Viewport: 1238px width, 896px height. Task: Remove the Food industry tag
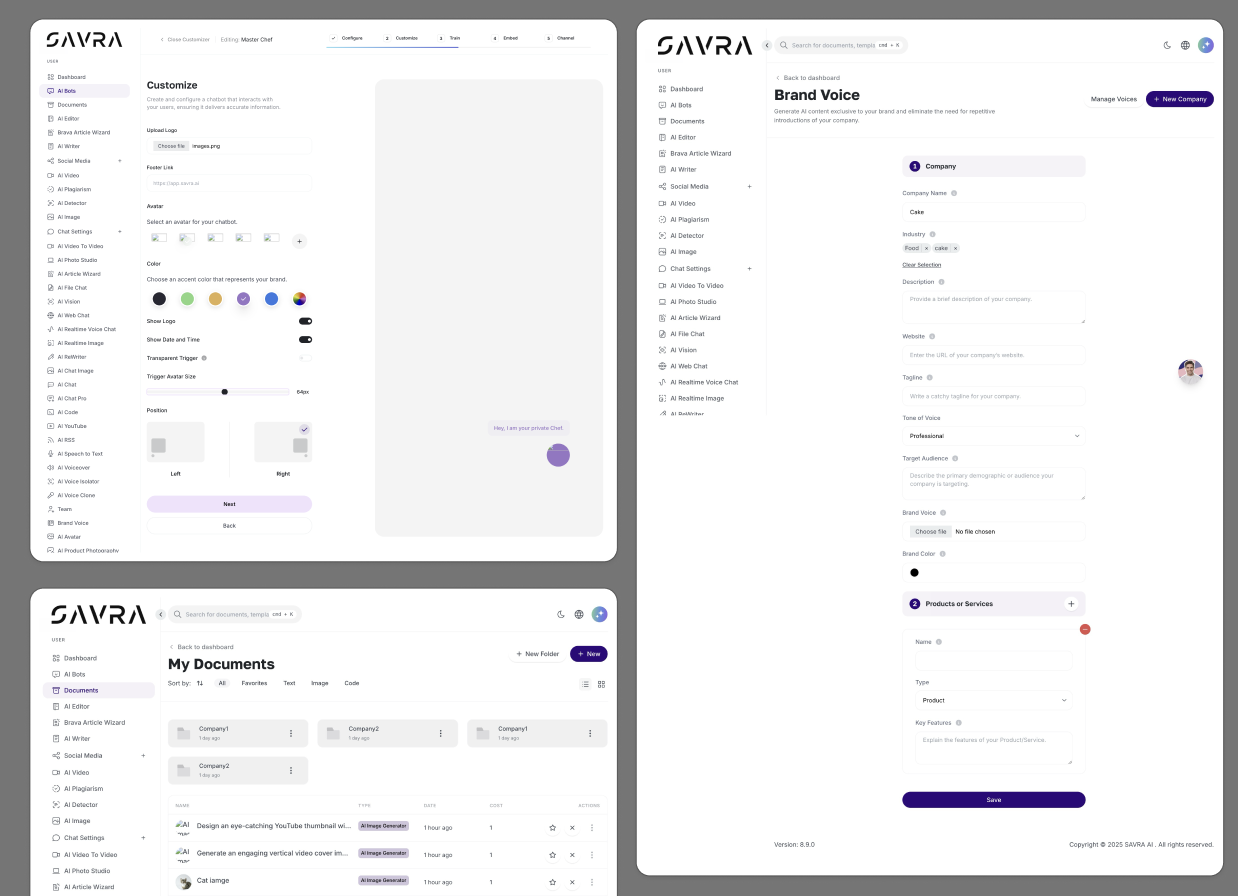(x=926, y=248)
